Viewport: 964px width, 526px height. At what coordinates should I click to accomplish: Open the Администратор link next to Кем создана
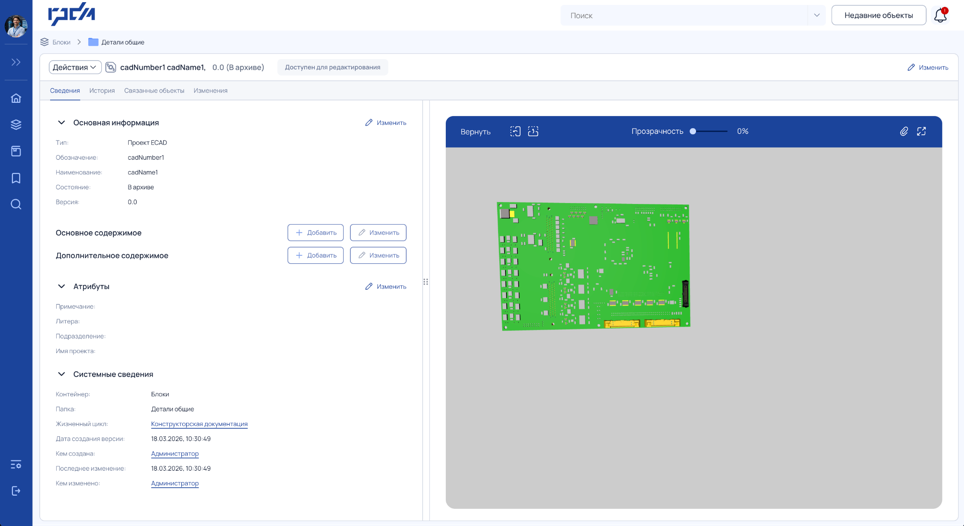click(175, 453)
